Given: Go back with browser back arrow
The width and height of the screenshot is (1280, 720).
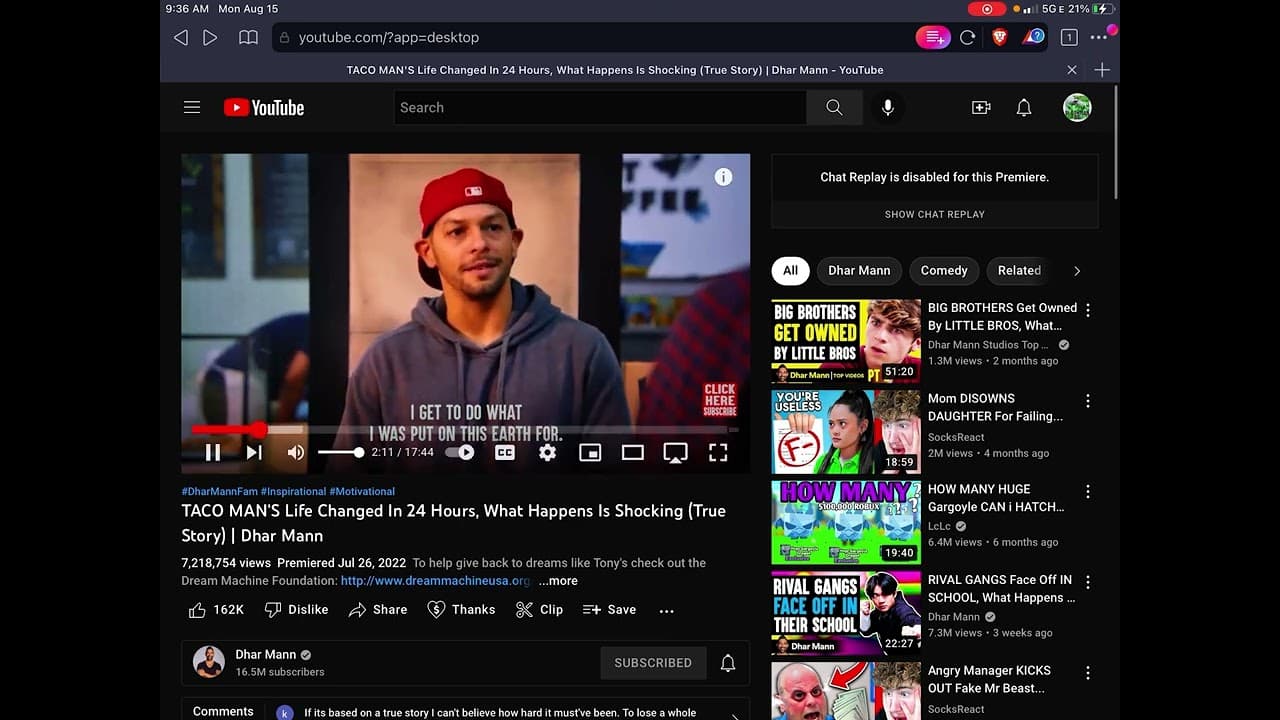Looking at the screenshot, I should pos(181,37).
